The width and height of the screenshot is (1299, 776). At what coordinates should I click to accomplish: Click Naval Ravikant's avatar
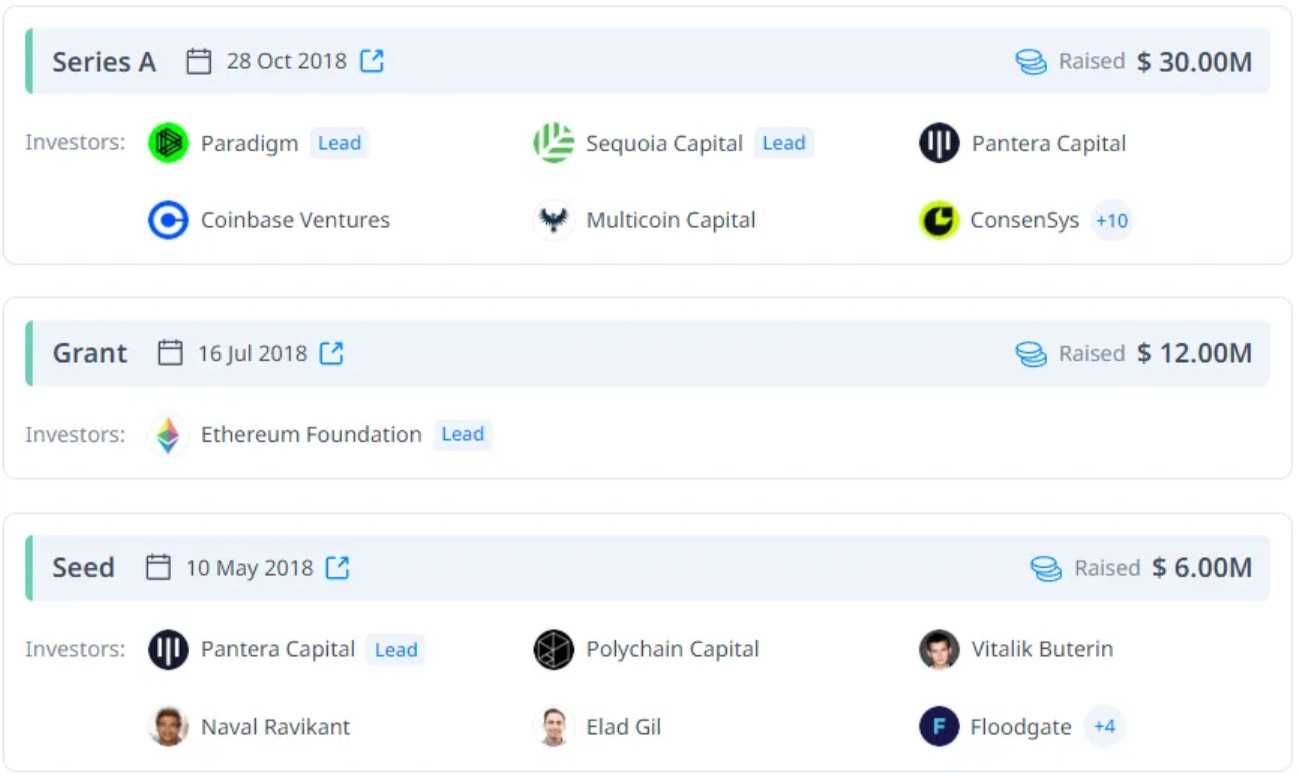[x=168, y=726]
